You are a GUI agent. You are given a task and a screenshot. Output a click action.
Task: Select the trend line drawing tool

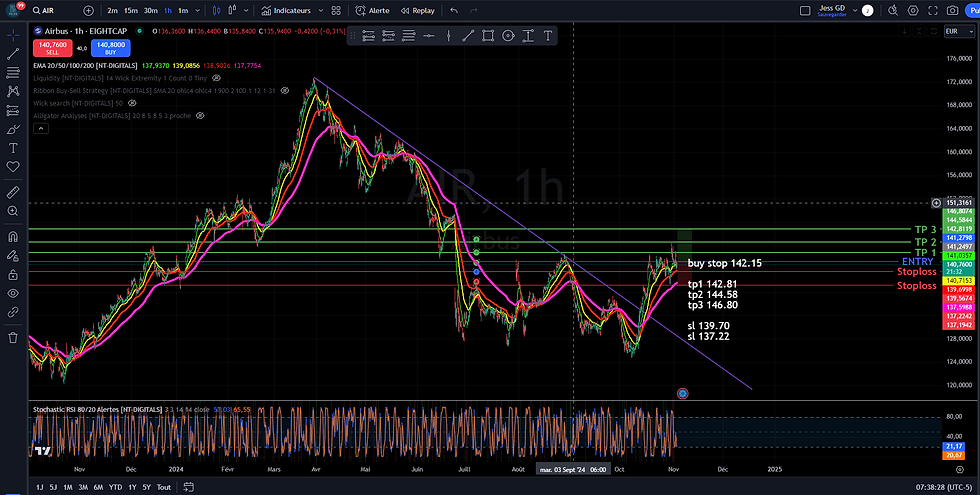click(x=12, y=54)
